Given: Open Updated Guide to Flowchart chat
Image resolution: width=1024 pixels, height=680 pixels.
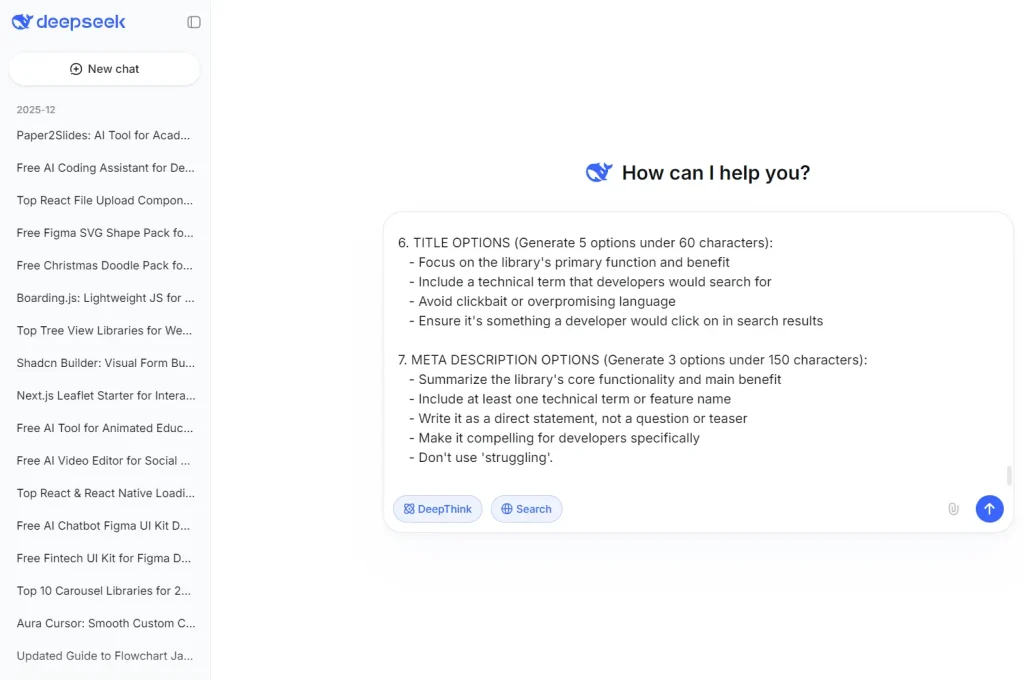Looking at the screenshot, I should (x=103, y=656).
